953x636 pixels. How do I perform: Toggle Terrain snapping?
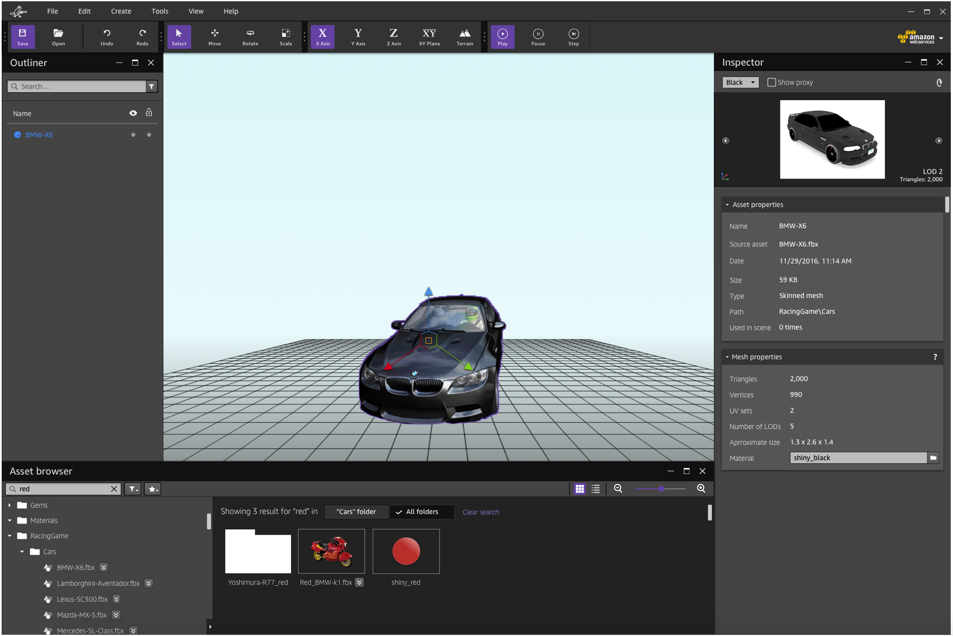[x=465, y=36]
